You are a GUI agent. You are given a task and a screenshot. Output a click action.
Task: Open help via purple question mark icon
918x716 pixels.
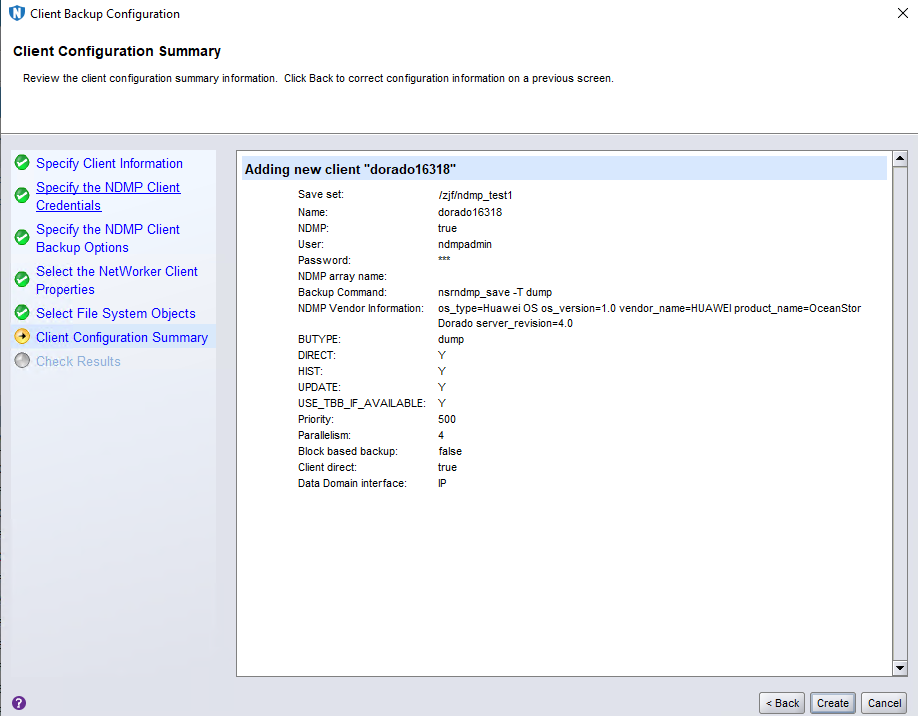[19, 703]
